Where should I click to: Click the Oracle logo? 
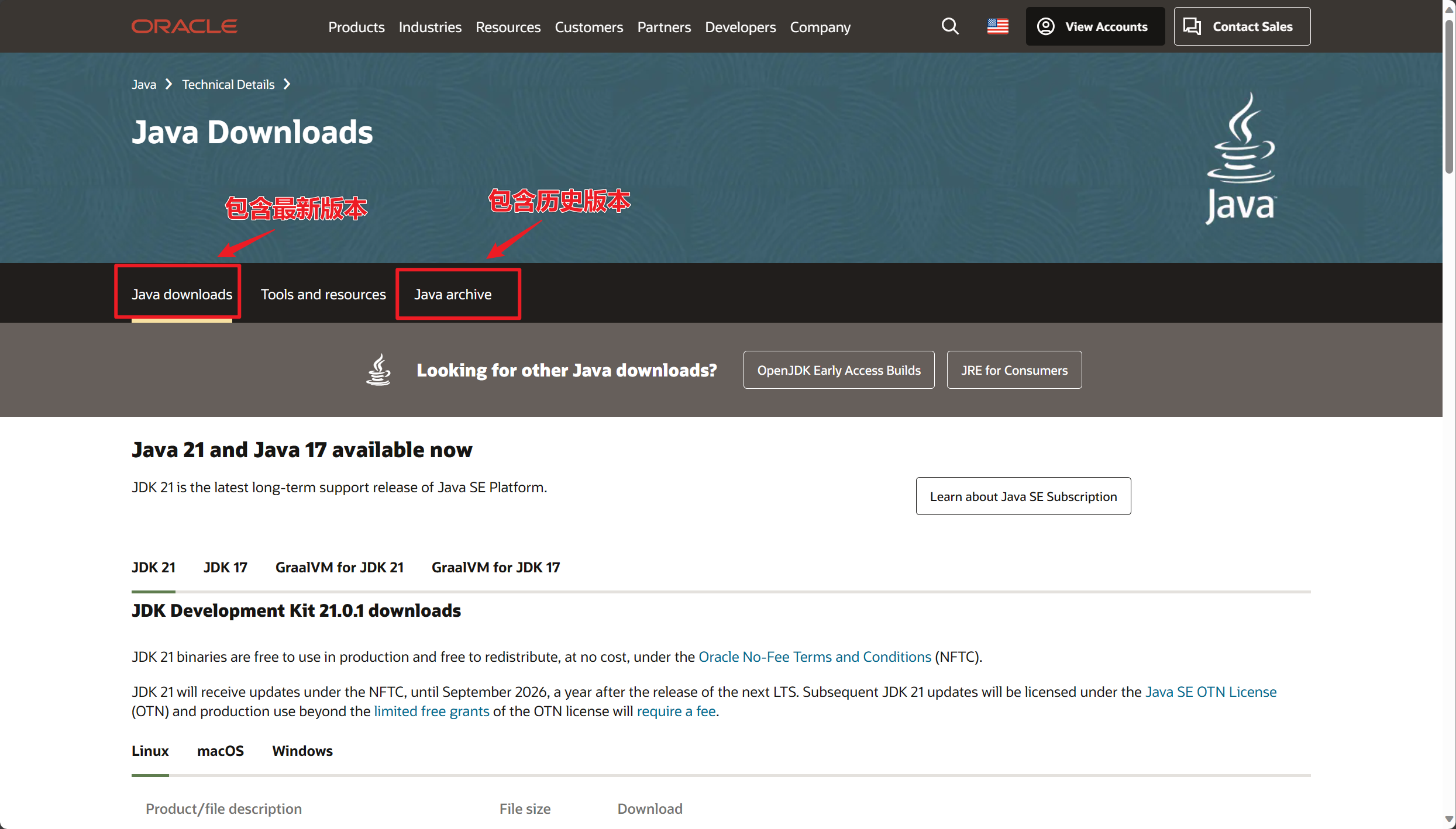pos(184,26)
